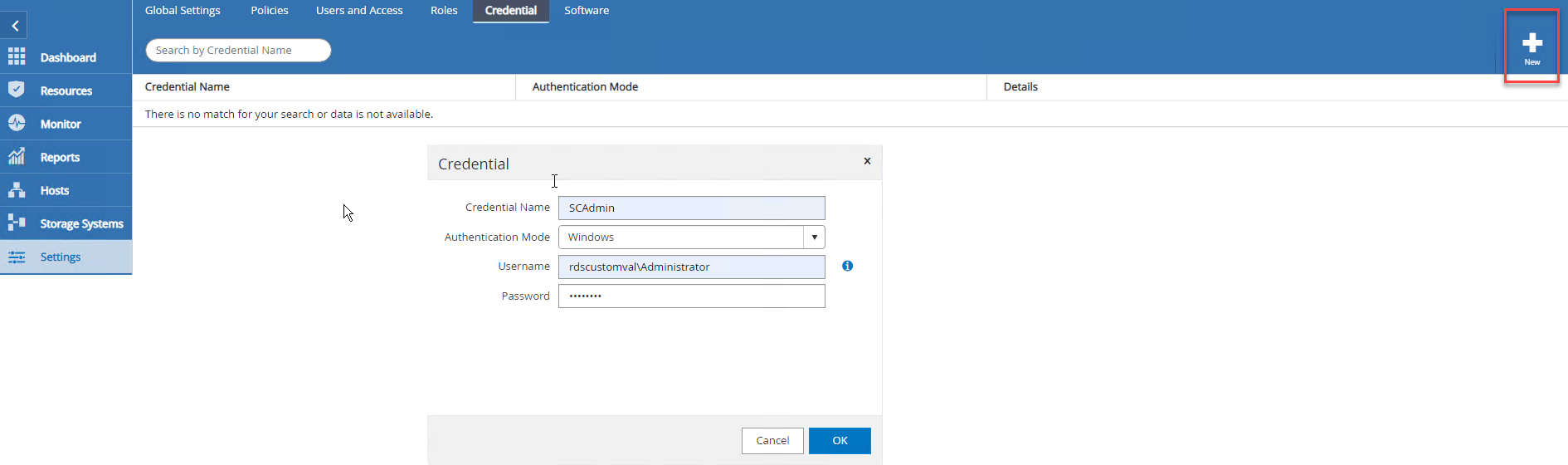Click the Resources shield icon
The width and height of the screenshot is (1568, 465).
(17, 90)
